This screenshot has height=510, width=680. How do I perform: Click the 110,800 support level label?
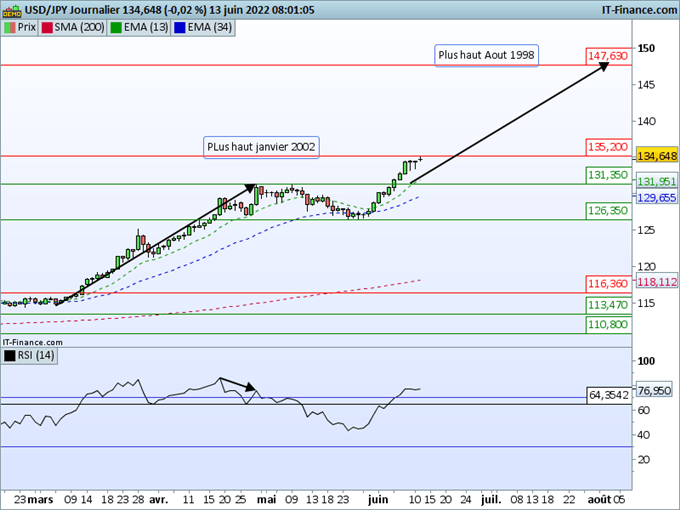point(608,325)
